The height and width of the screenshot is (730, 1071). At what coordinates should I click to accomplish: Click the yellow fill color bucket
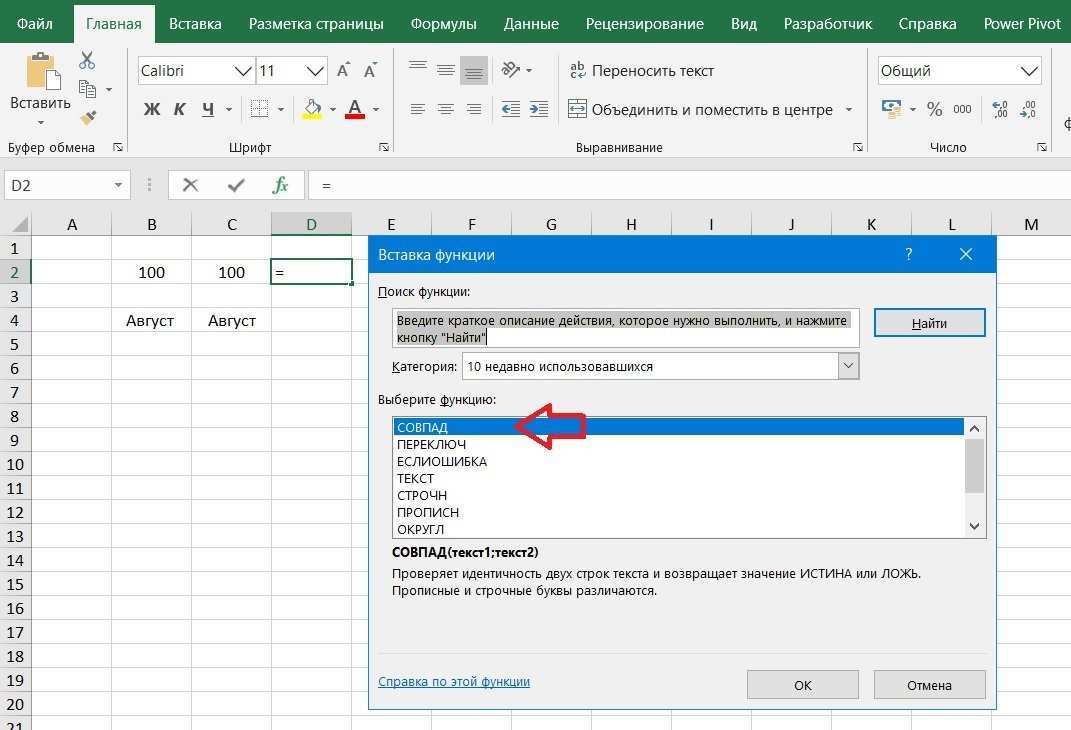coord(312,109)
